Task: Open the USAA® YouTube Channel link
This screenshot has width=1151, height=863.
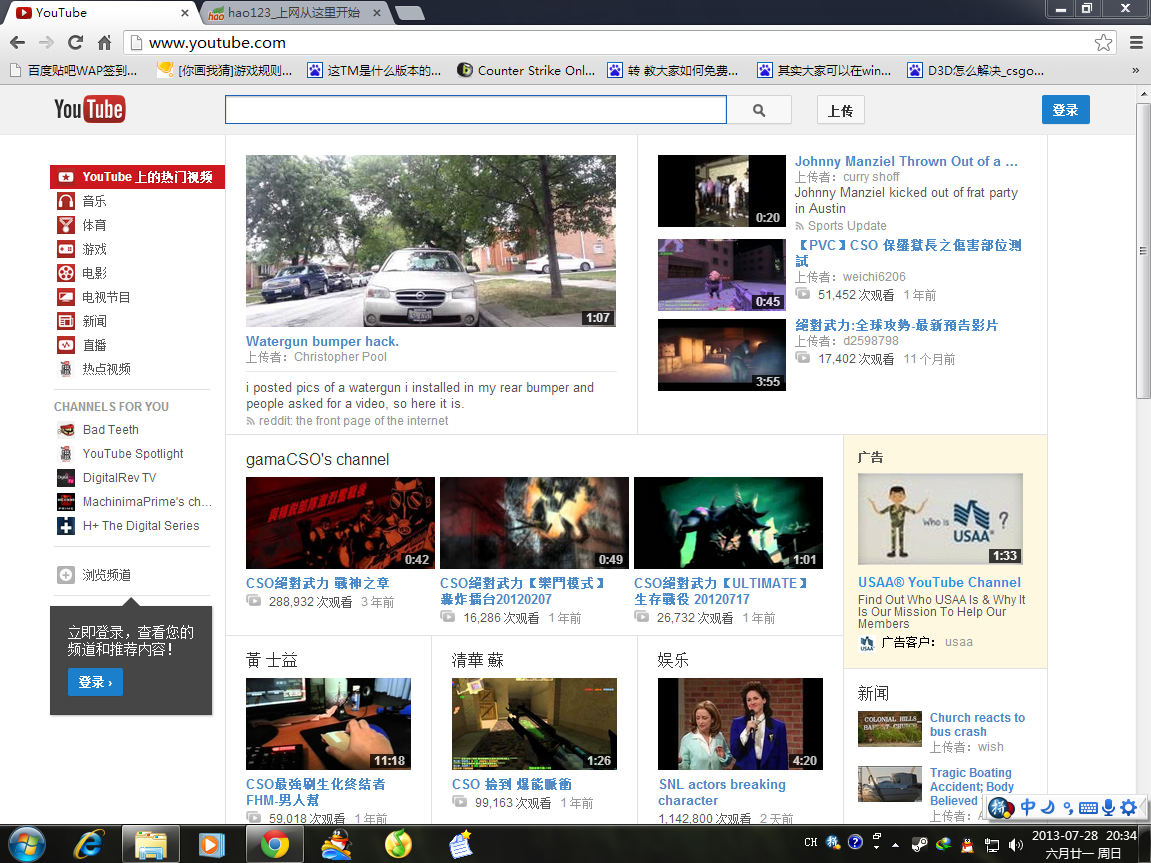Action: point(940,582)
